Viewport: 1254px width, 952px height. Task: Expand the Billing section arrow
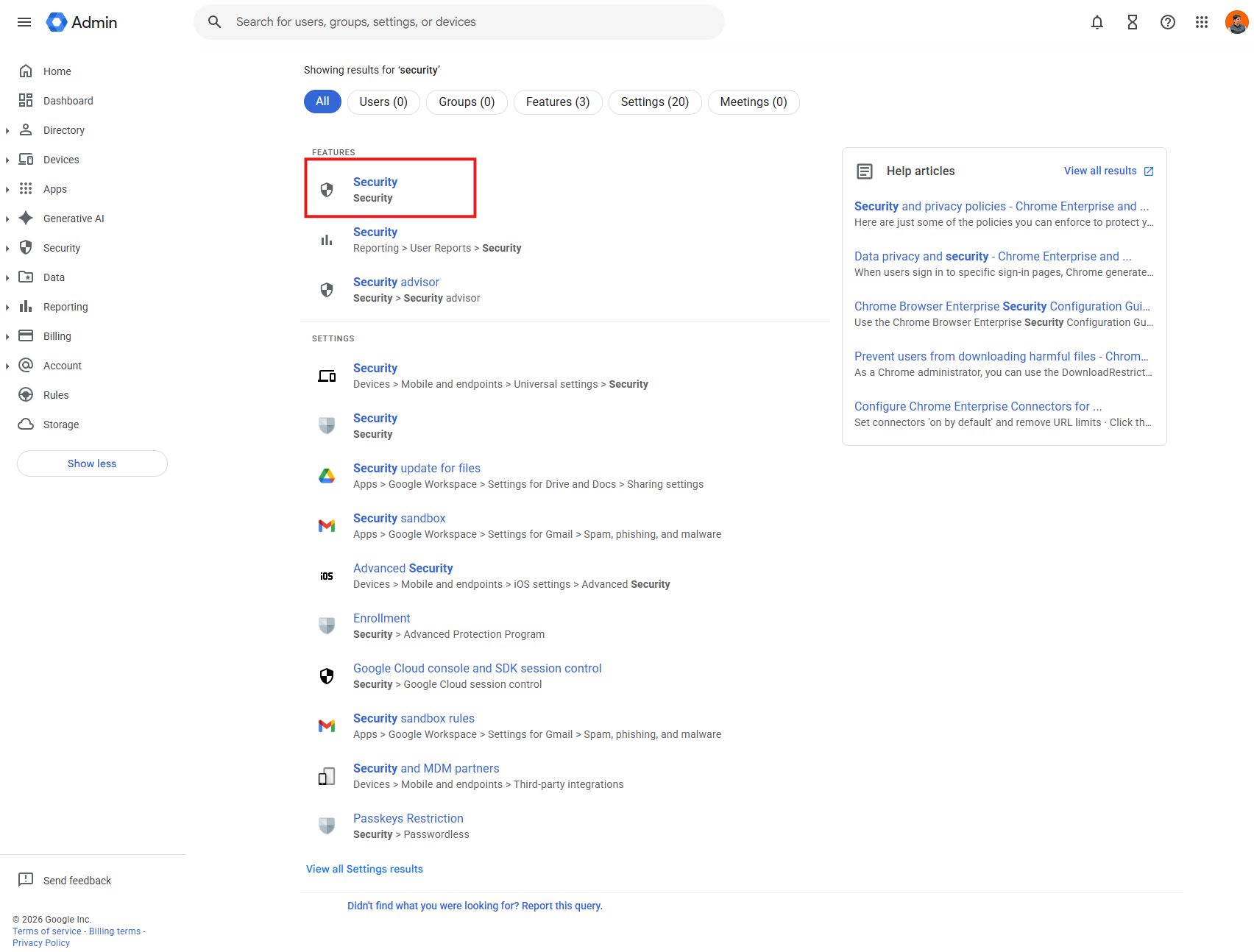click(x=7, y=337)
